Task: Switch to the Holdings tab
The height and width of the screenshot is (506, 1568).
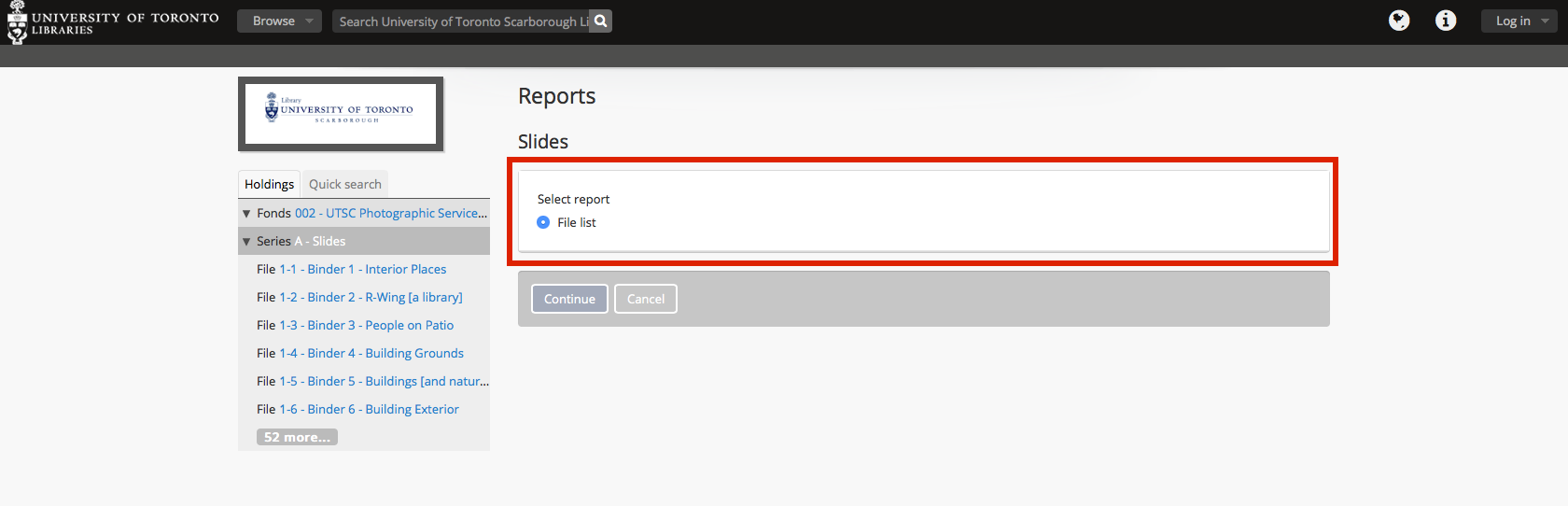Action: pyautogui.click(x=269, y=184)
